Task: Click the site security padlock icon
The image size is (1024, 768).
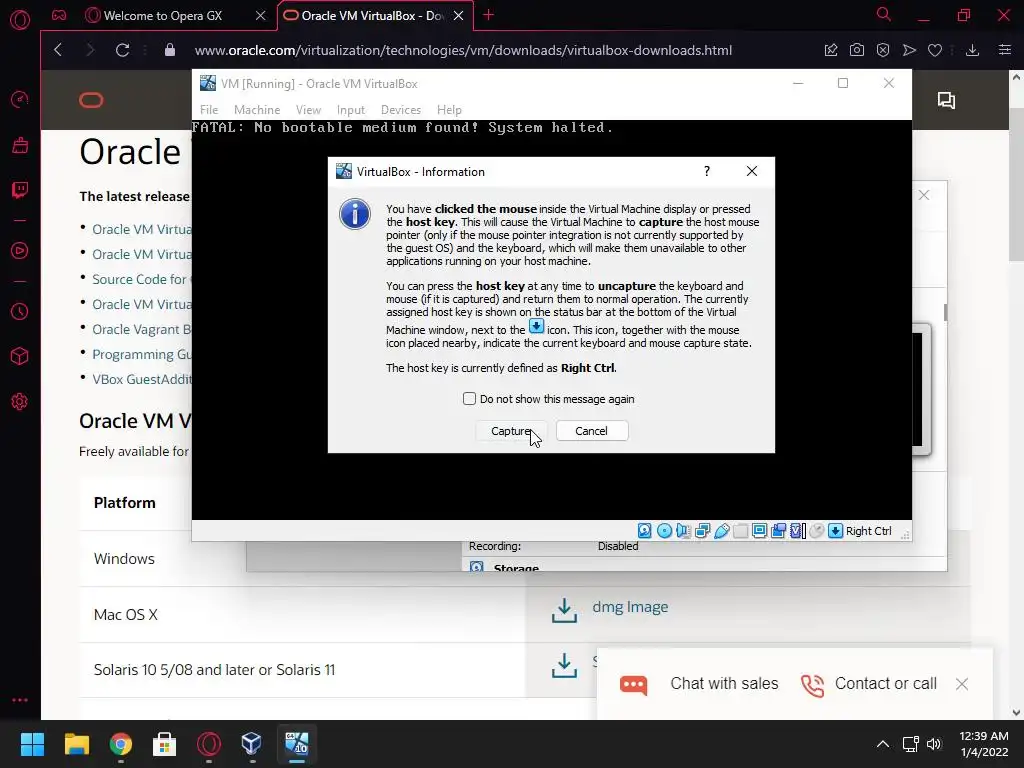Action: point(170,50)
